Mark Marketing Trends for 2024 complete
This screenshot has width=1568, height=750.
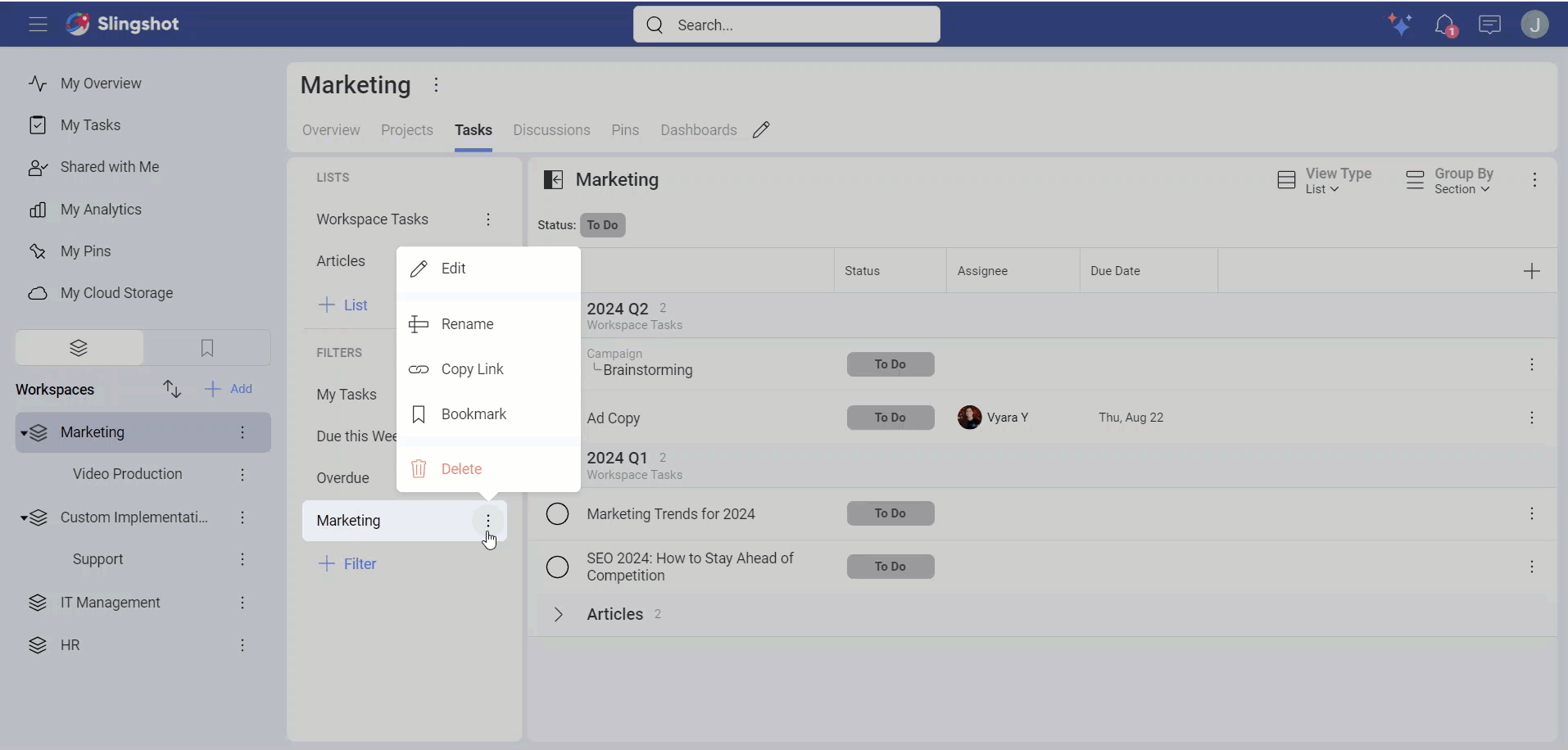point(557,514)
